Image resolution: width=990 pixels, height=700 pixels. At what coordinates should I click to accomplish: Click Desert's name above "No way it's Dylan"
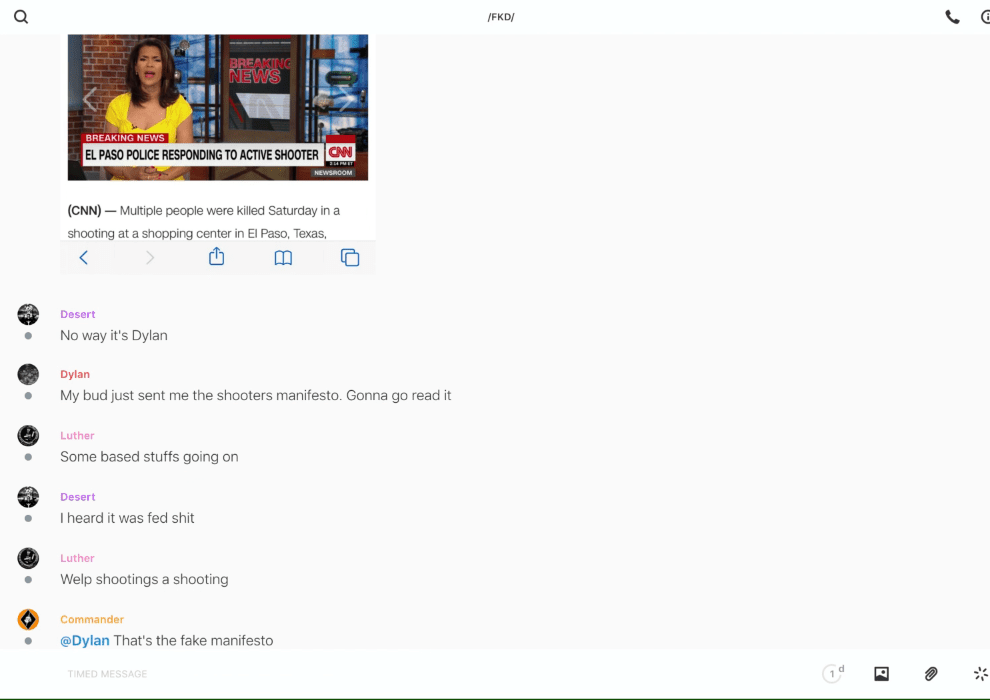click(x=78, y=314)
